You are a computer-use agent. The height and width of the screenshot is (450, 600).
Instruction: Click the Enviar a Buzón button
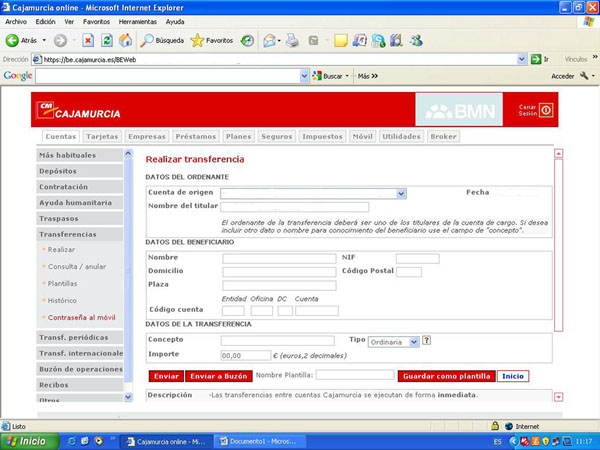219,376
